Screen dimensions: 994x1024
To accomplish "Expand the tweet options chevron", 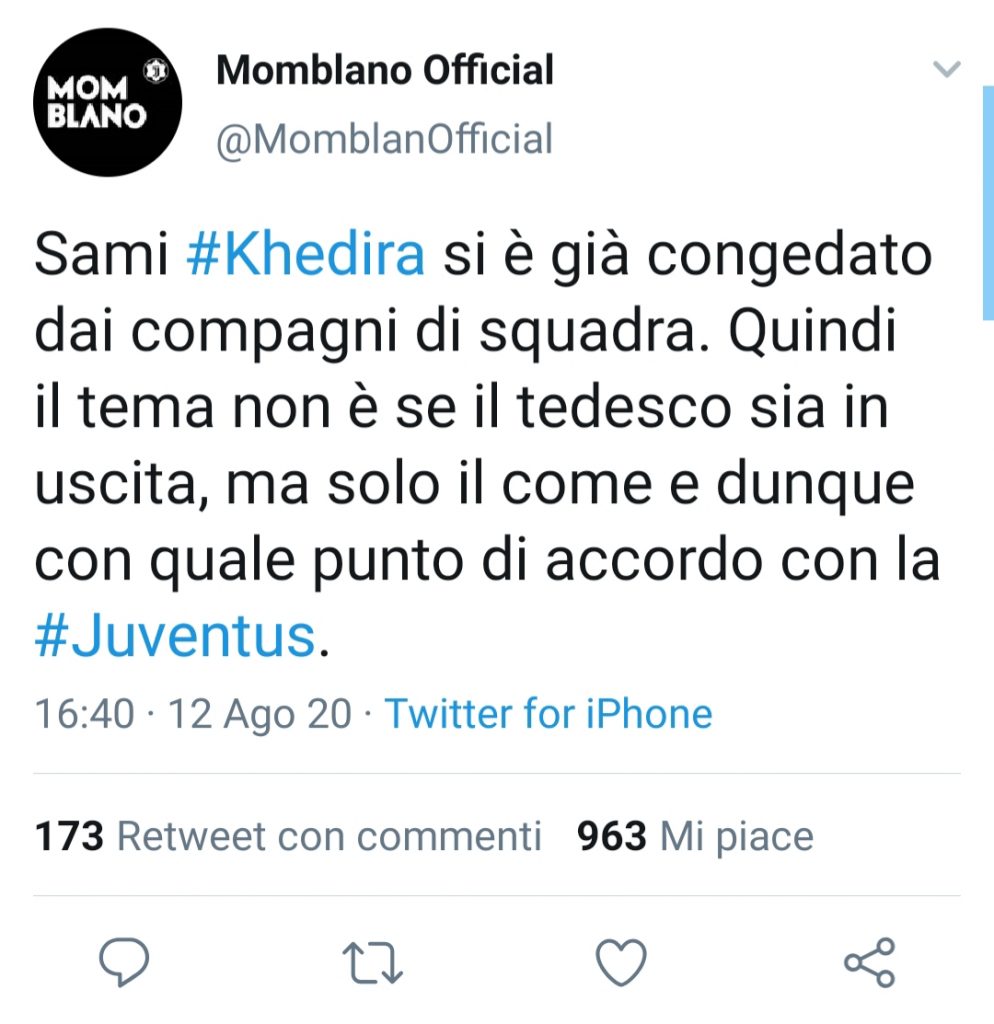I will [945, 70].
